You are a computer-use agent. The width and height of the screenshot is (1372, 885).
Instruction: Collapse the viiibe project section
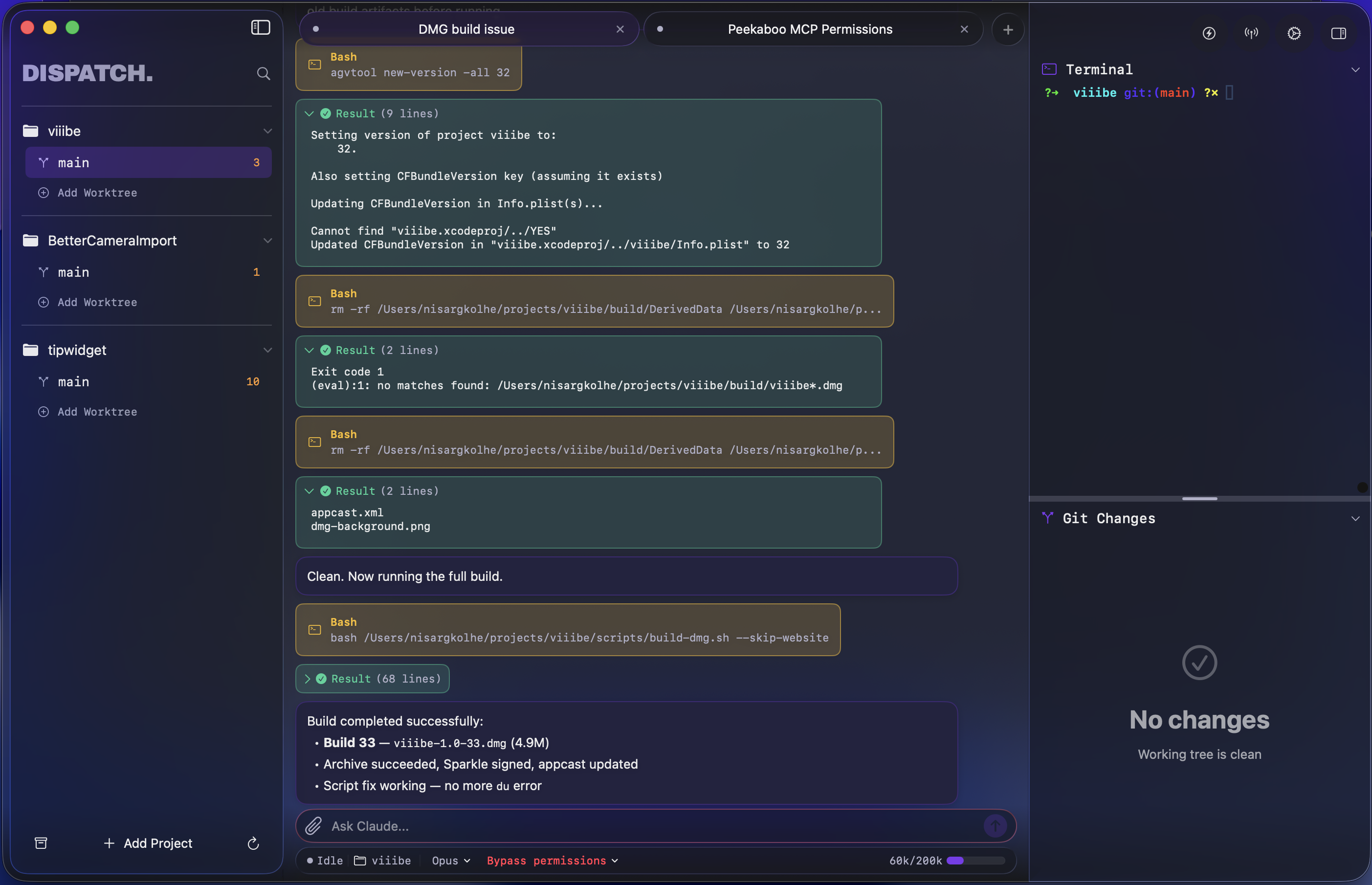point(268,131)
